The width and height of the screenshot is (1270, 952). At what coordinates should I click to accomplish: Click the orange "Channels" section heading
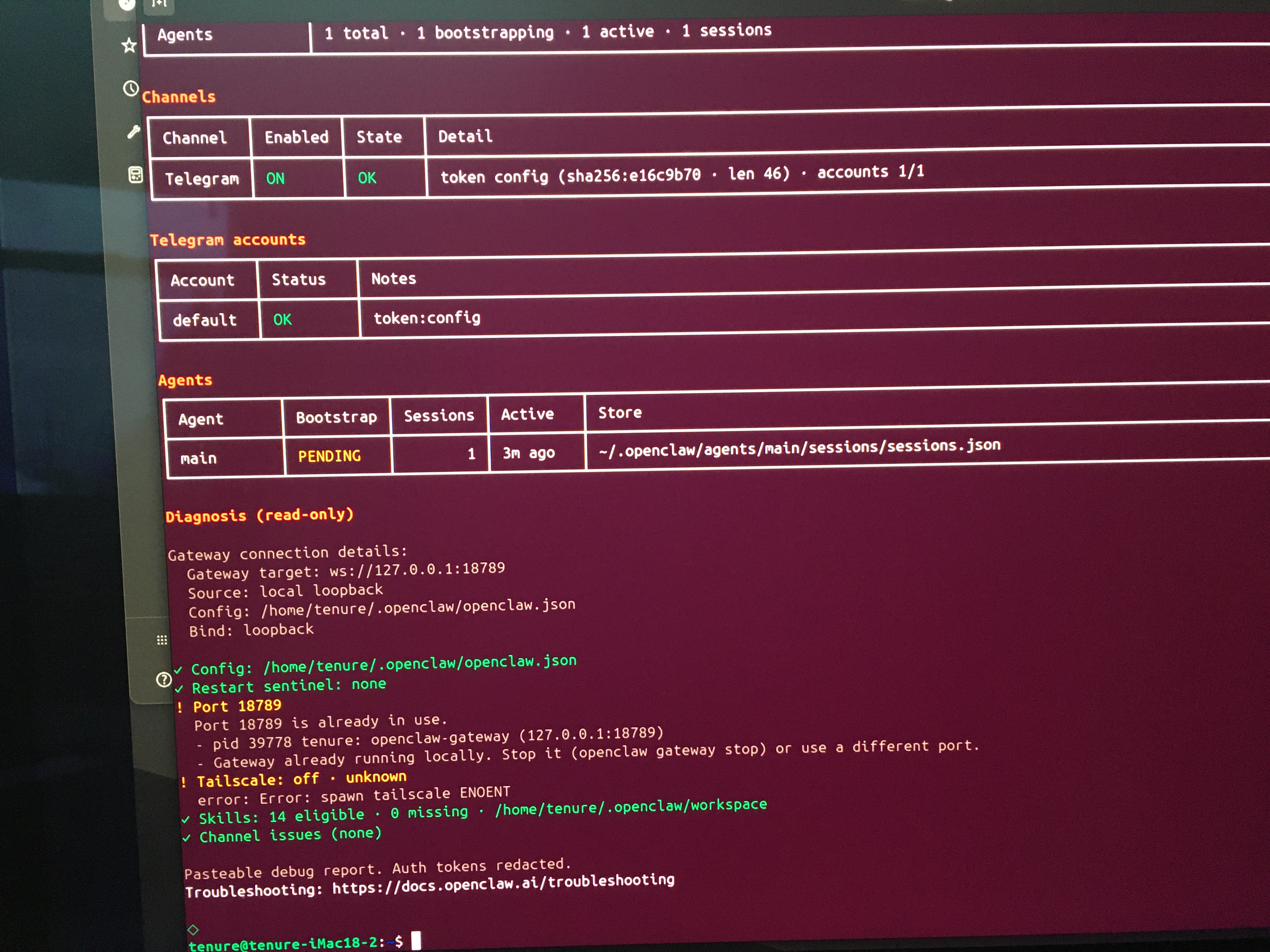[x=179, y=97]
